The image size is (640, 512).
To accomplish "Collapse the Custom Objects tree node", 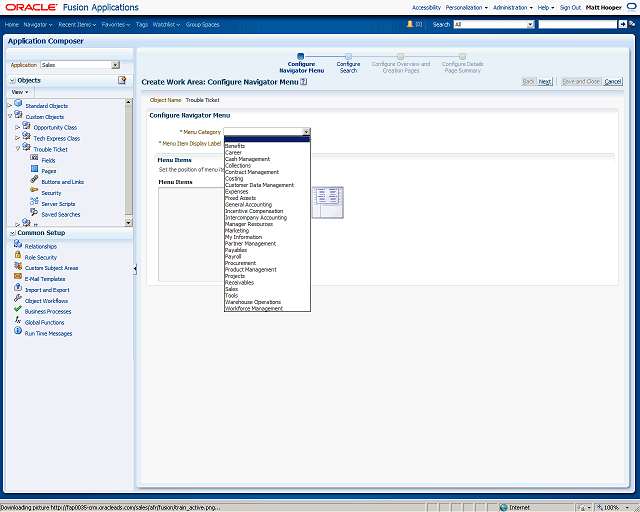I will click(10, 116).
